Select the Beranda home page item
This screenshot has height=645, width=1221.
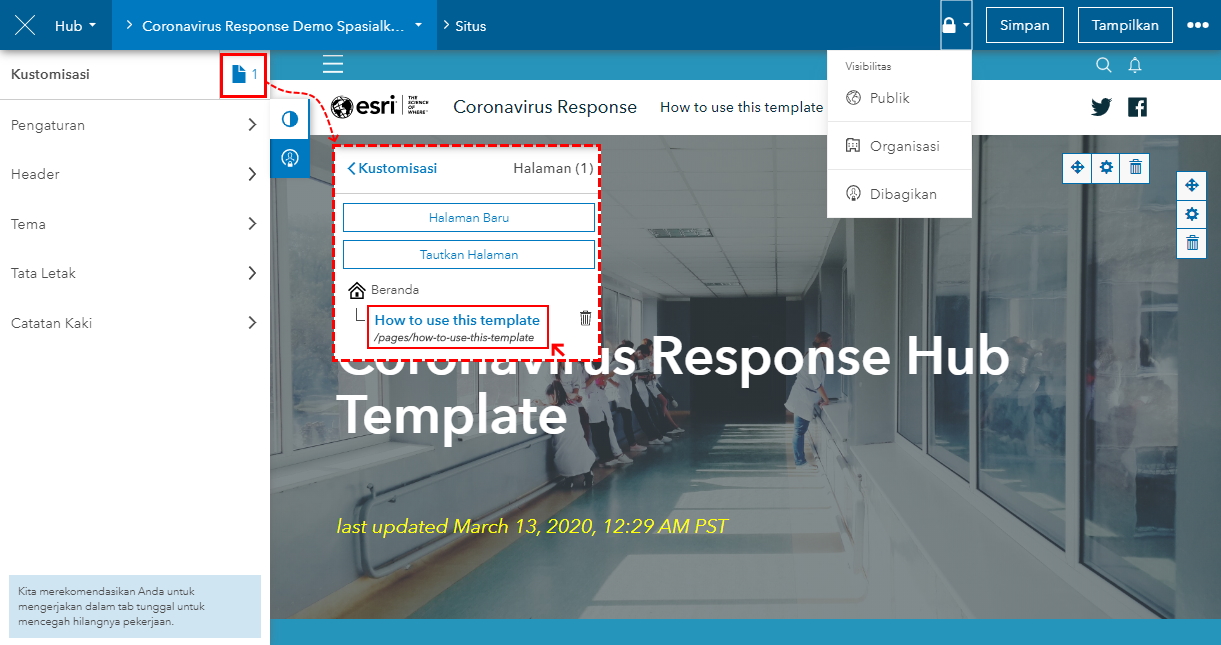coord(384,290)
